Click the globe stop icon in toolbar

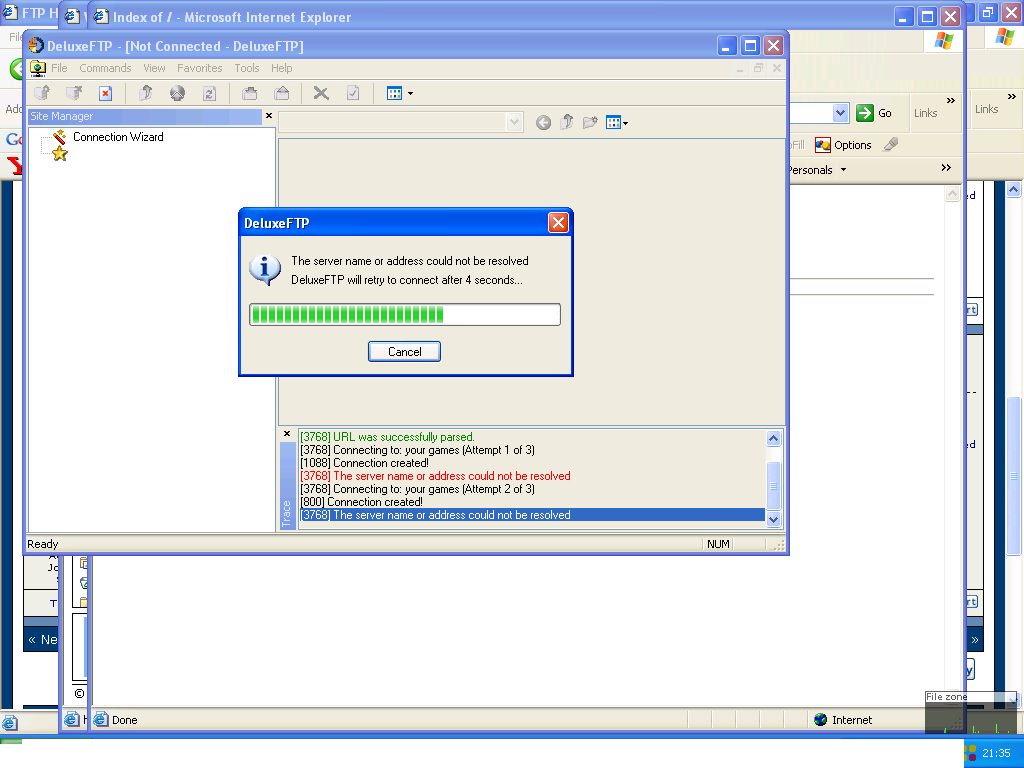tap(177, 93)
